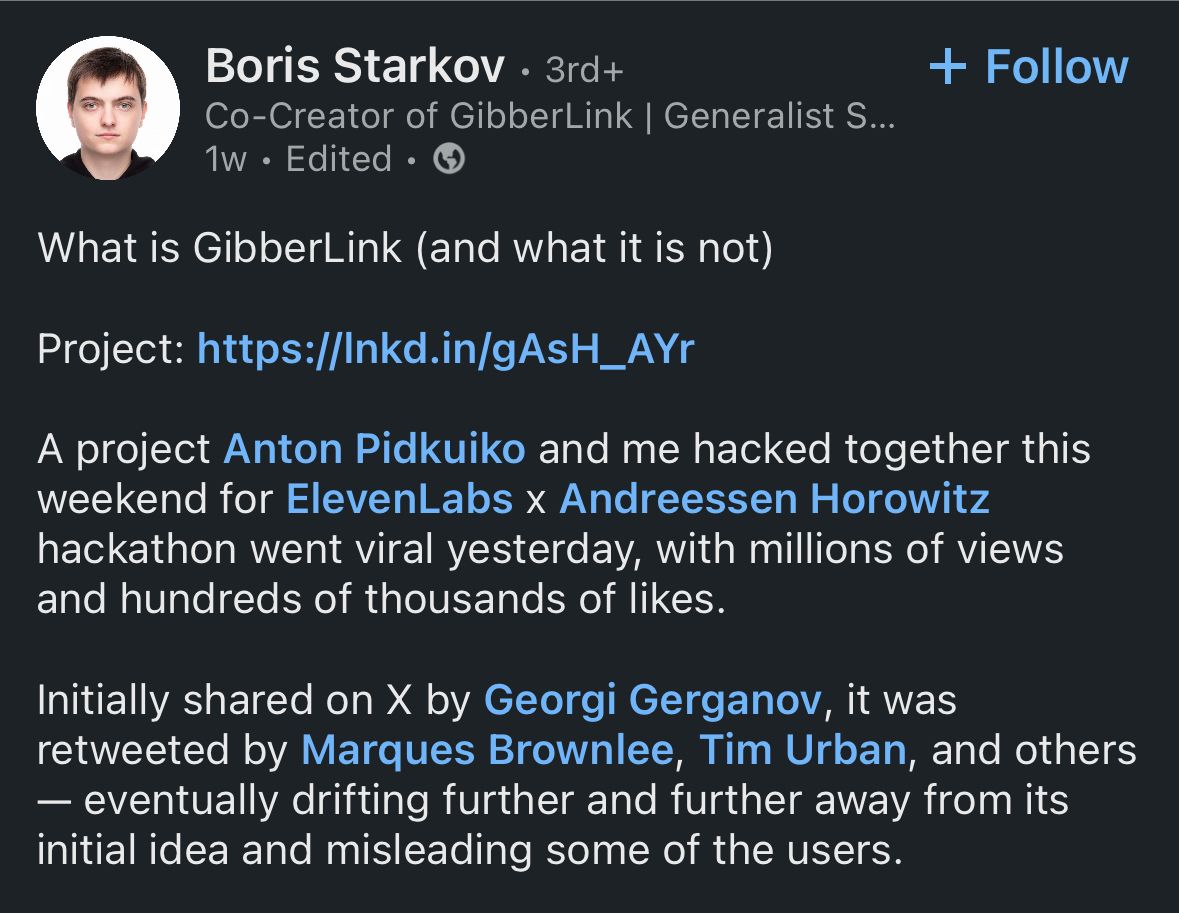The image size is (1179, 913).
Task: Open Anton Pidkuiko's profile mention
Action: tap(374, 449)
